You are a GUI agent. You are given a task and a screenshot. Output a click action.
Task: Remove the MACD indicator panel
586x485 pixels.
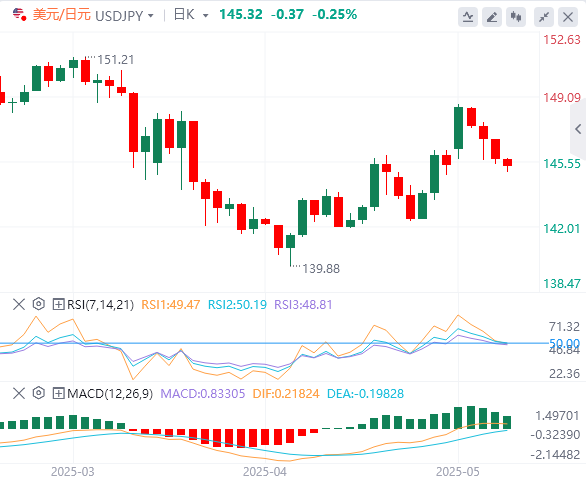click(x=19, y=393)
